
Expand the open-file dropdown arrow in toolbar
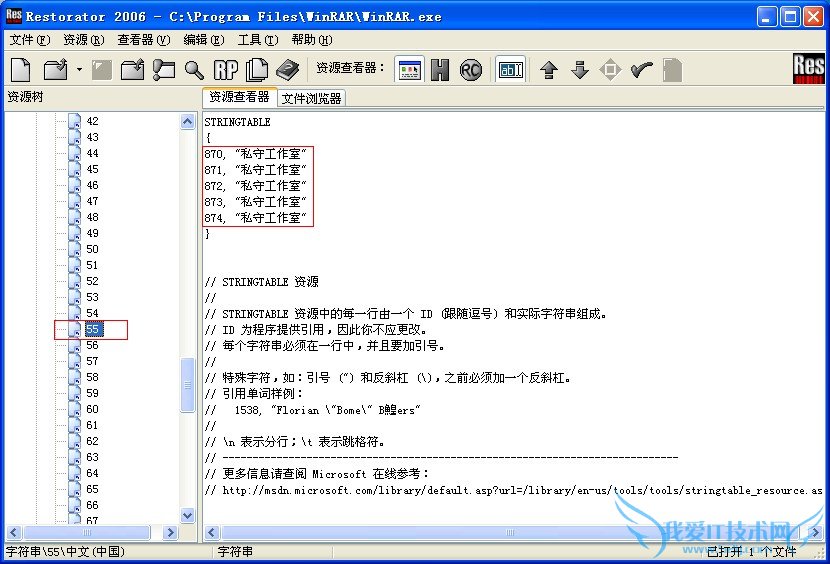coord(79,69)
